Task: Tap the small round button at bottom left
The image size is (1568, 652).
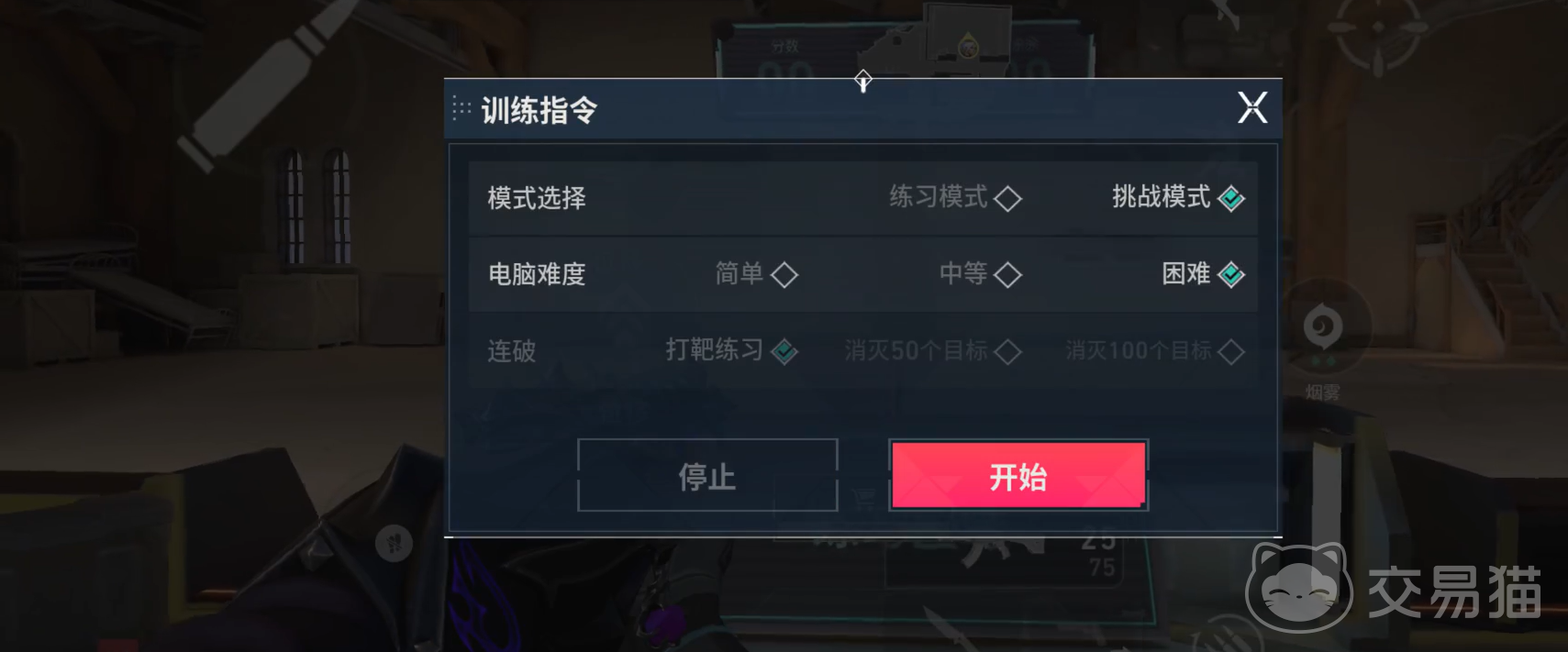Action: [x=394, y=544]
